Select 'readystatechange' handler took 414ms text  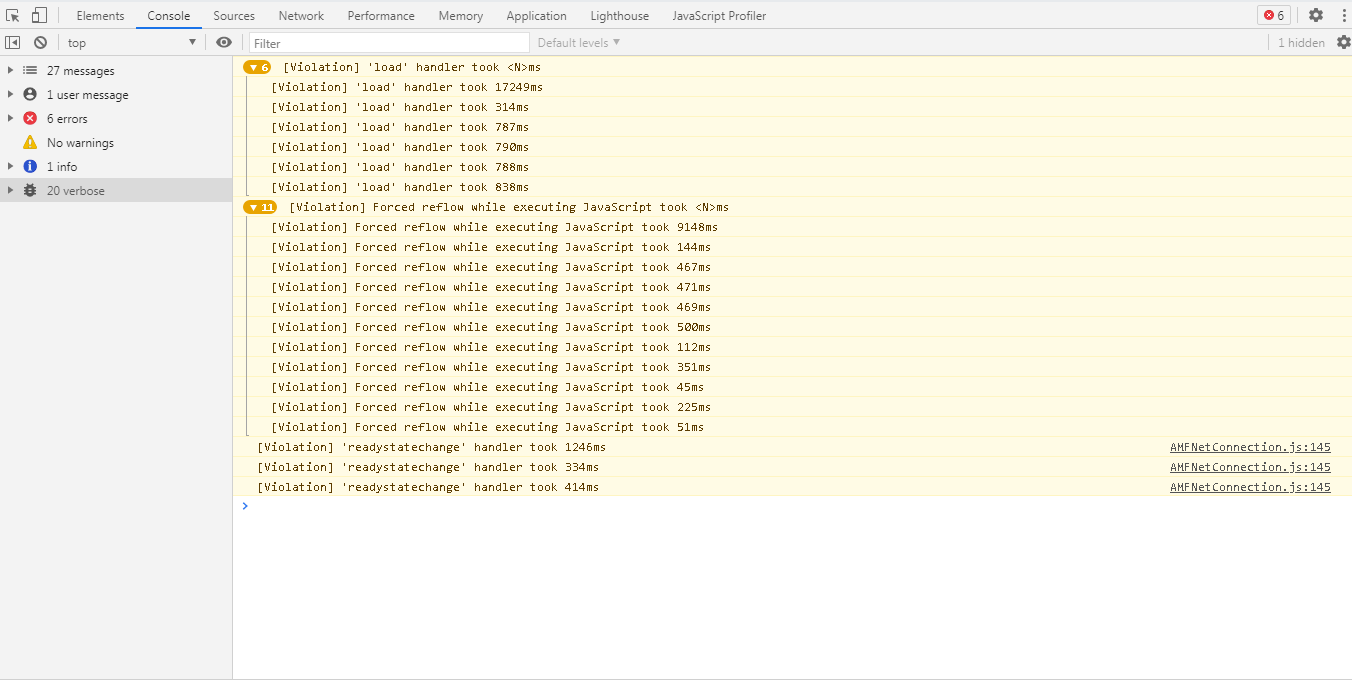(428, 487)
